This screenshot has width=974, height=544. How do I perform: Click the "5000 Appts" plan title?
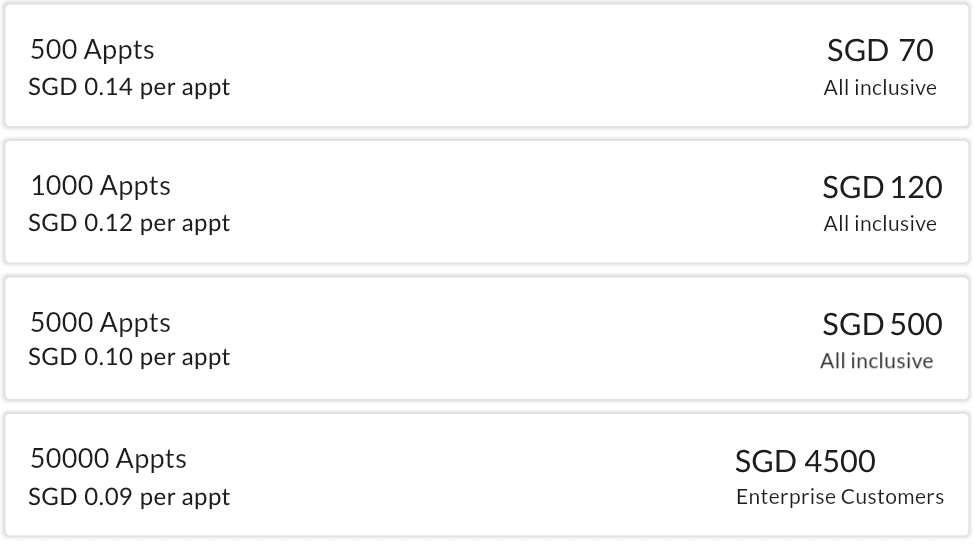click(100, 323)
